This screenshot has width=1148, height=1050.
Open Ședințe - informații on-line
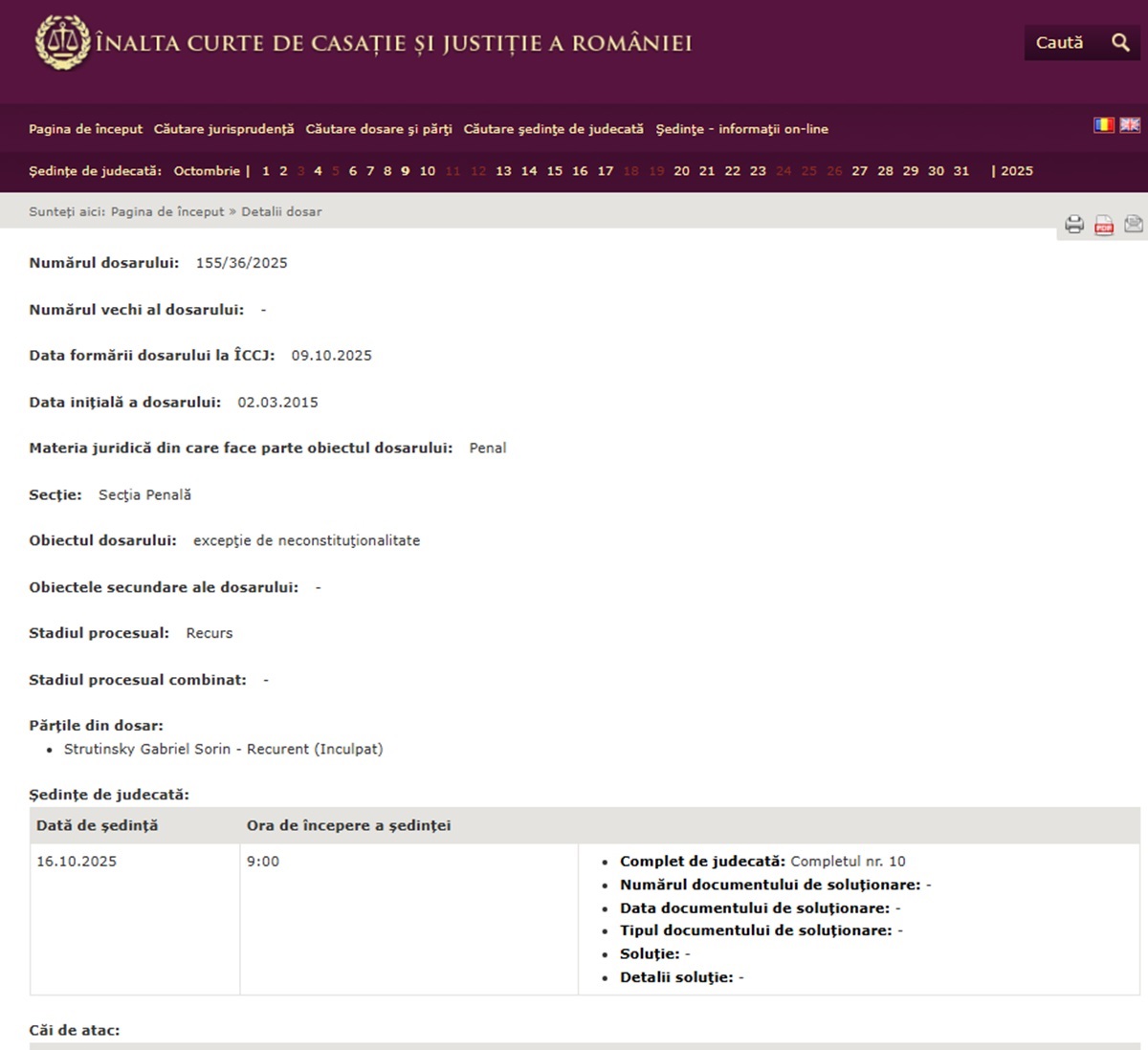[742, 129]
